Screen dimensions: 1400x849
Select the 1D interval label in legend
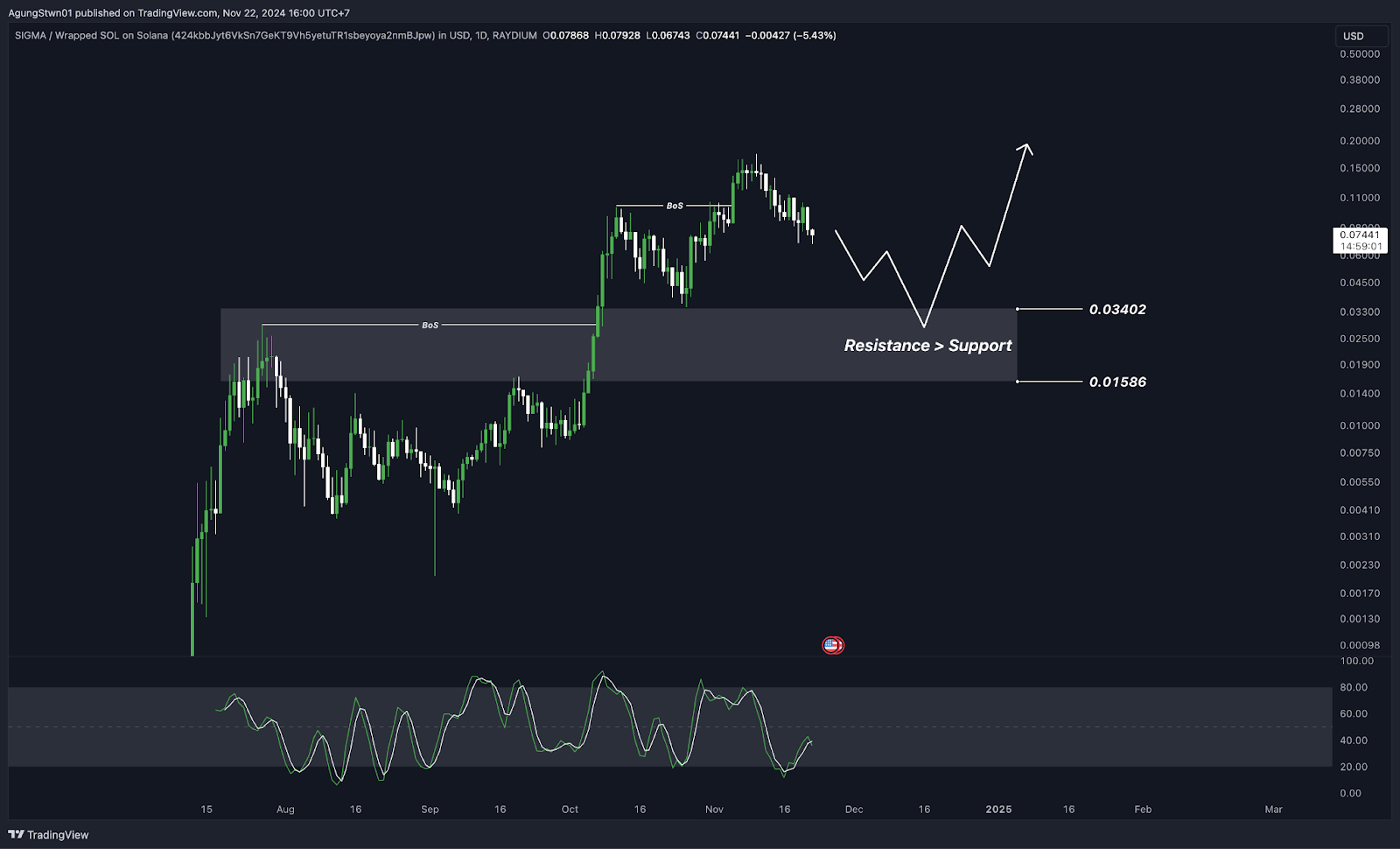pyautogui.click(x=480, y=36)
